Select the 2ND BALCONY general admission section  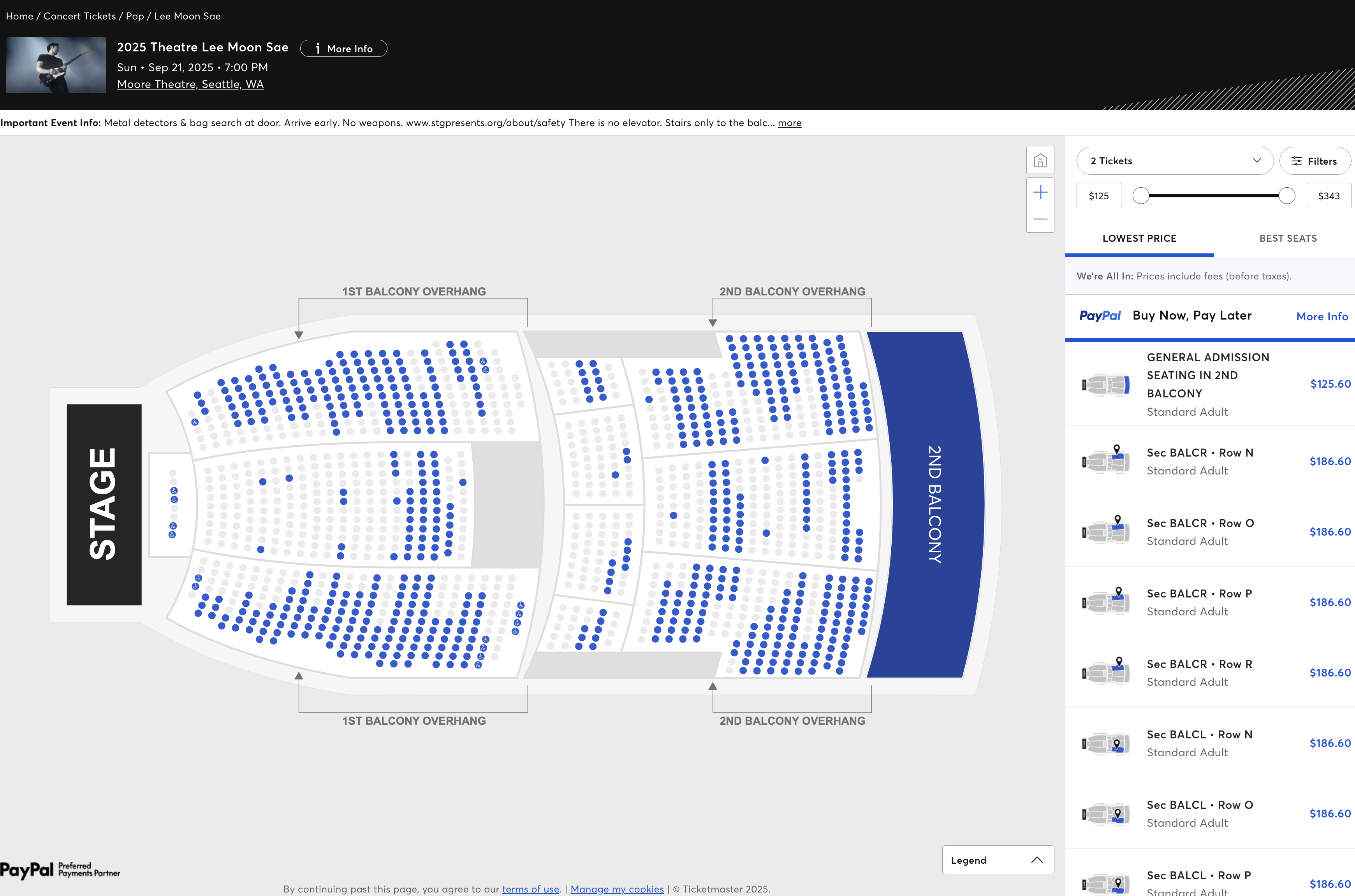[x=926, y=504]
